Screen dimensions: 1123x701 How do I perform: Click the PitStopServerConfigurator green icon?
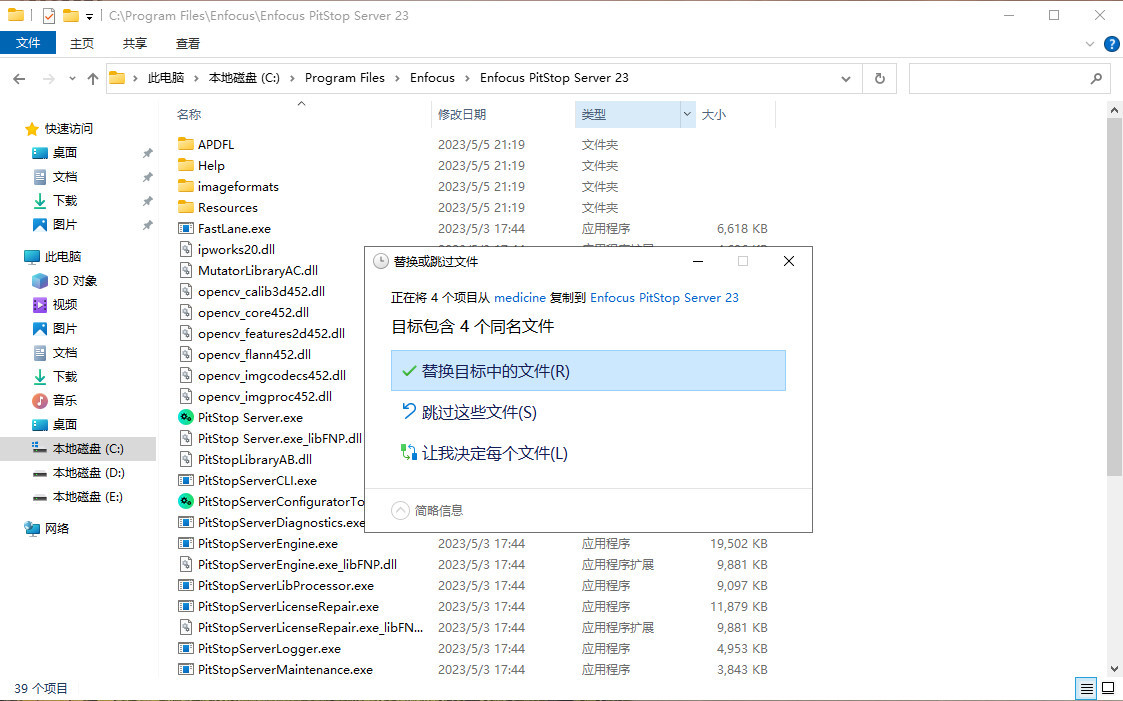click(x=185, y=501)
